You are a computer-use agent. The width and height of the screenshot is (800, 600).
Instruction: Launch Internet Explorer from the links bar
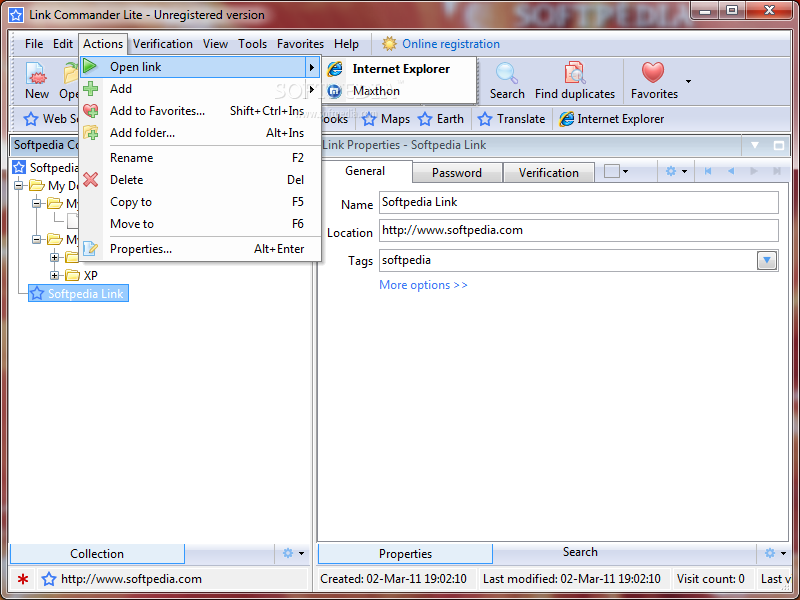pyautogui.click(x=611, y=119)
